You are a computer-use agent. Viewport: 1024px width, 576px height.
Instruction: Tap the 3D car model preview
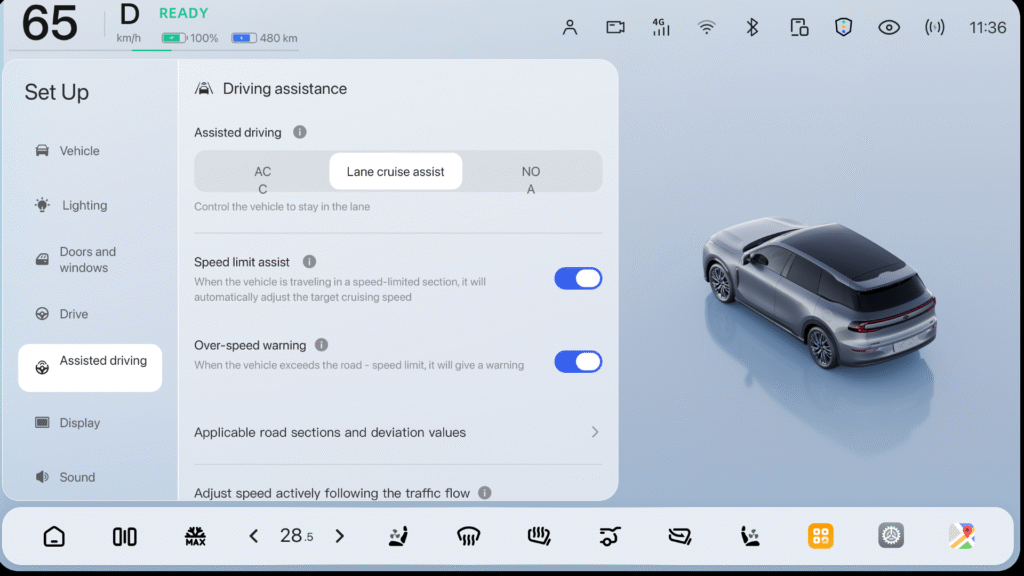tap(820, 293)
